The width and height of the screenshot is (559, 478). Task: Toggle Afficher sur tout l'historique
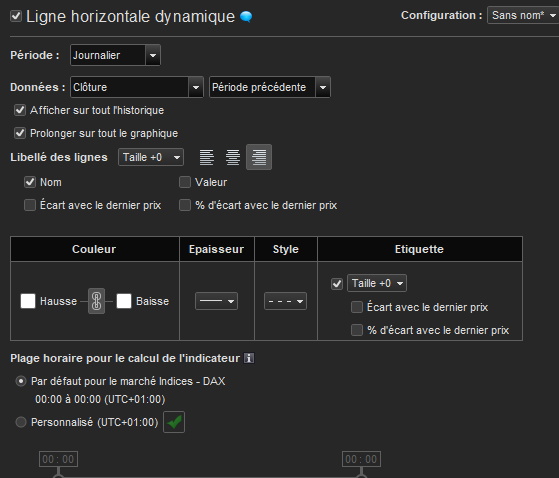[20, 110]
